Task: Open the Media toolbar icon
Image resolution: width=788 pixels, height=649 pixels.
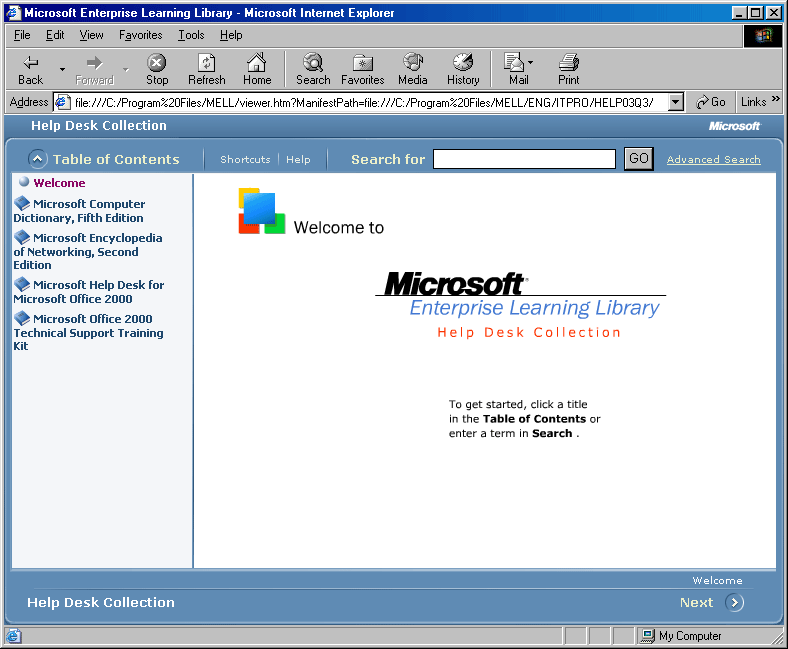Action: [x=413, y=62]
